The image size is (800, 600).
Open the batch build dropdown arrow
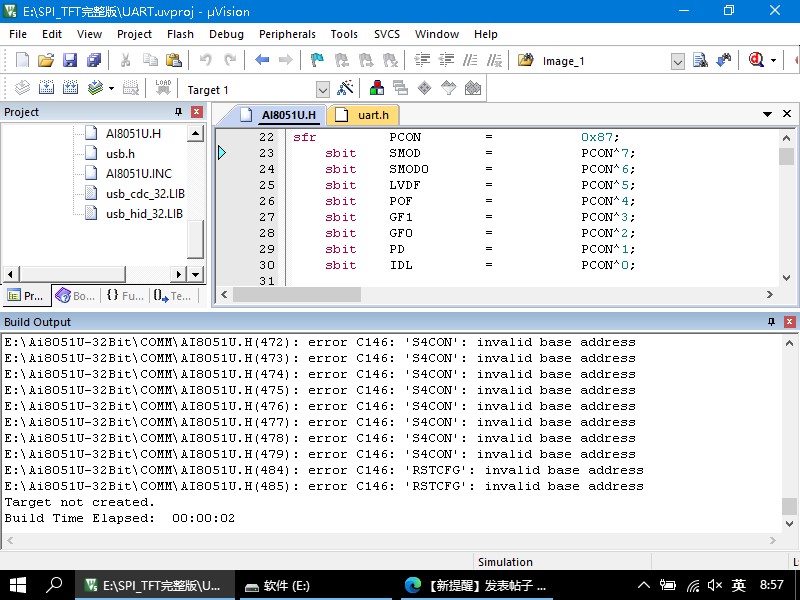pos(111,88)
